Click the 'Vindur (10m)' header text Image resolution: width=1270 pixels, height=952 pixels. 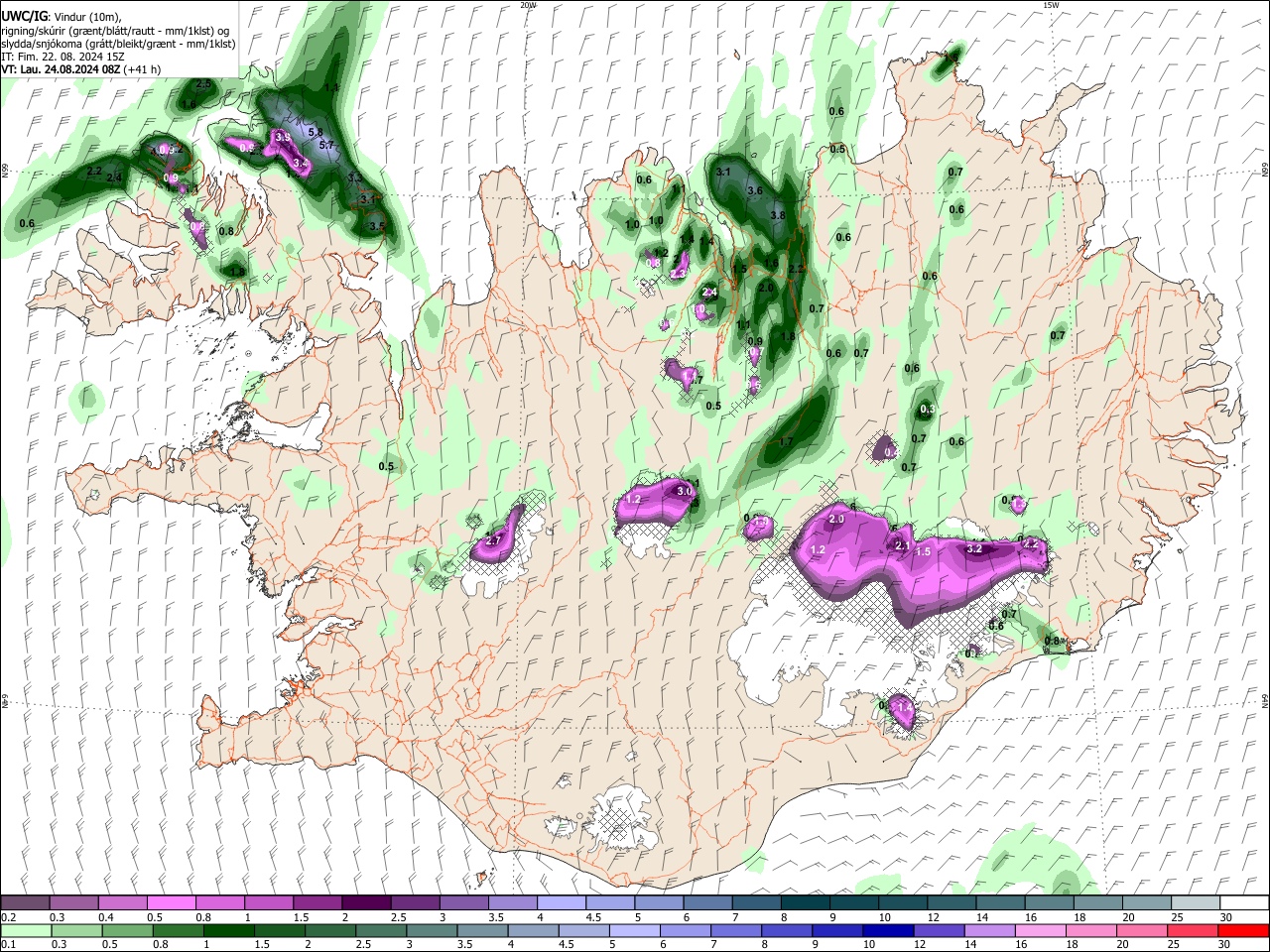tap(85, 17)
